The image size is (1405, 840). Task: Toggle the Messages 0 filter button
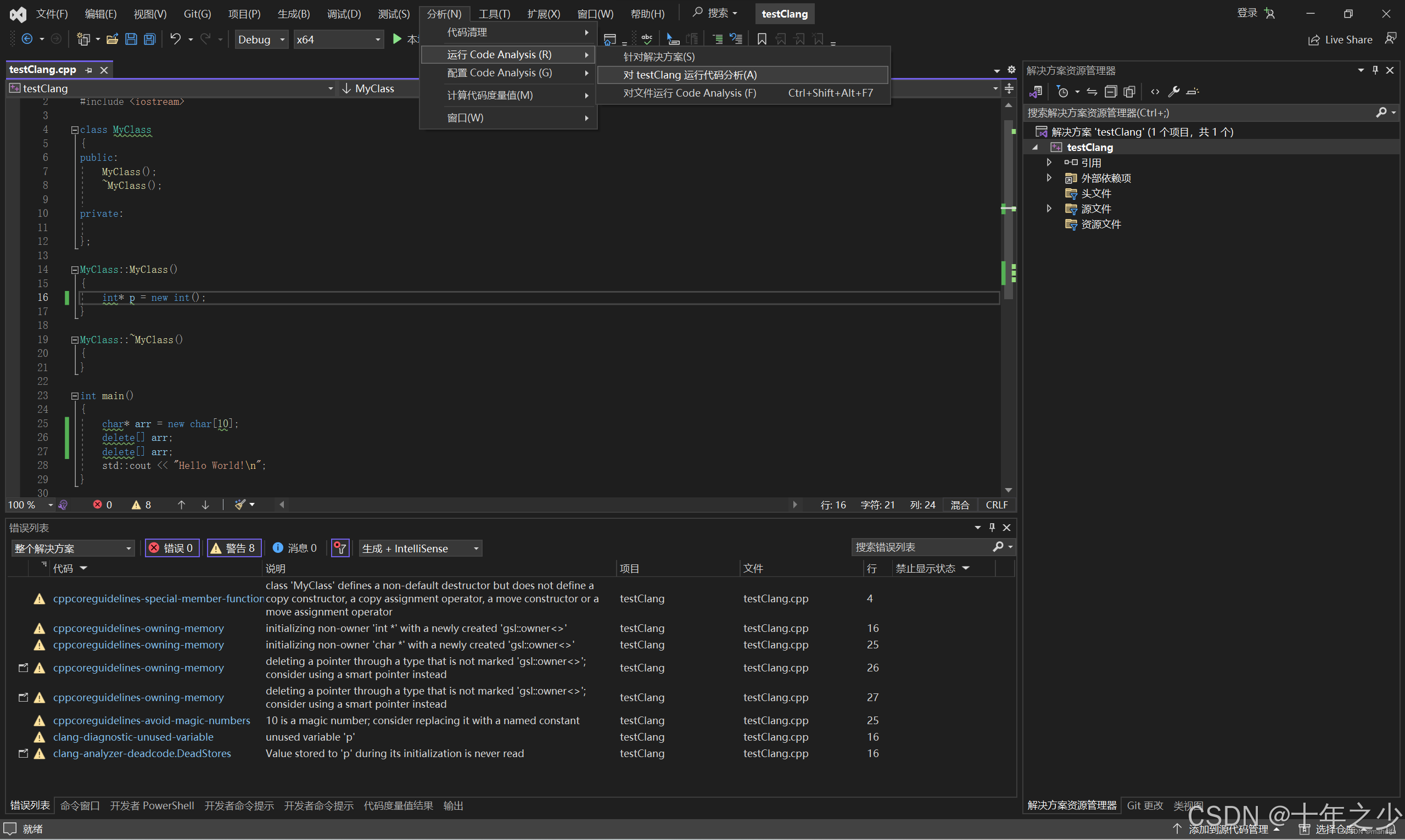click(x=294, y=548)
